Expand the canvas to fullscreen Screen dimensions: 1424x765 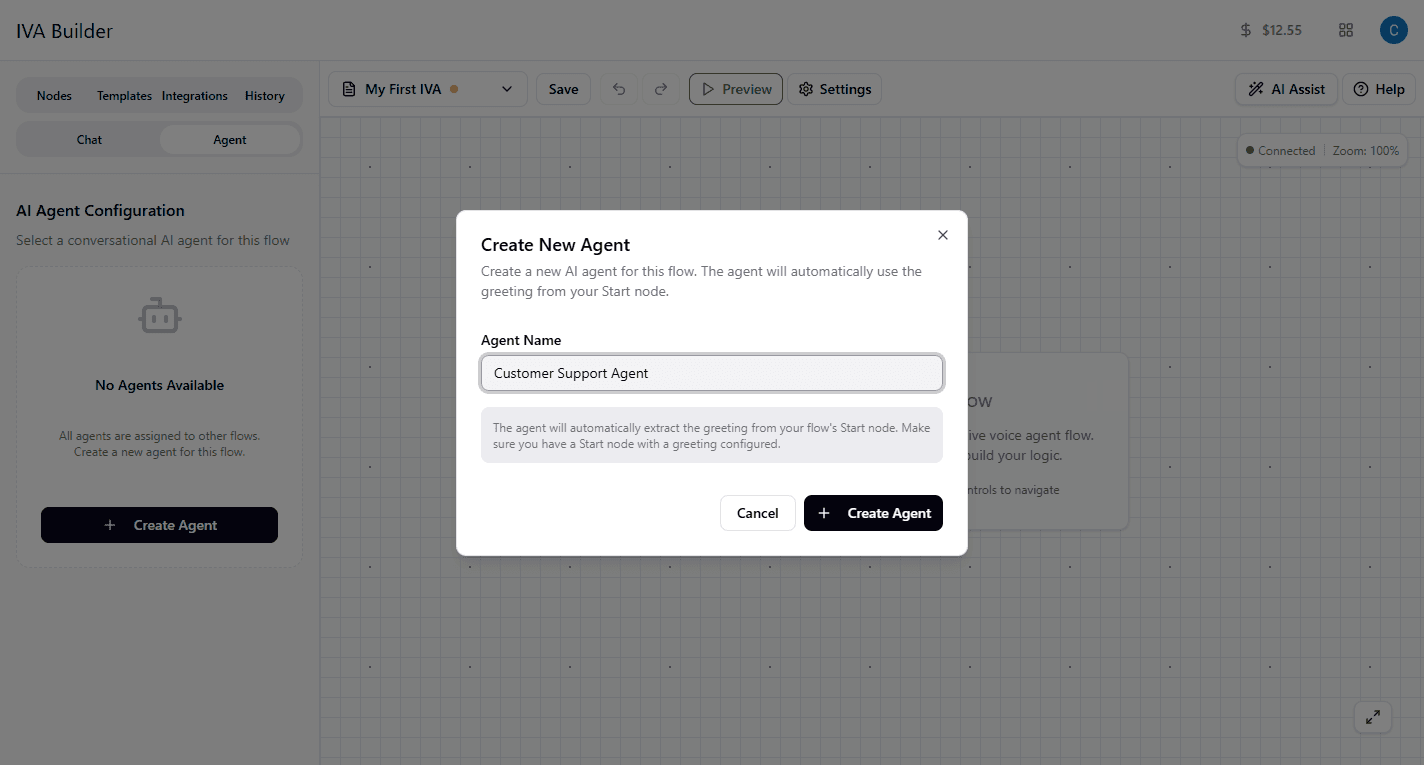[1372, 717]
